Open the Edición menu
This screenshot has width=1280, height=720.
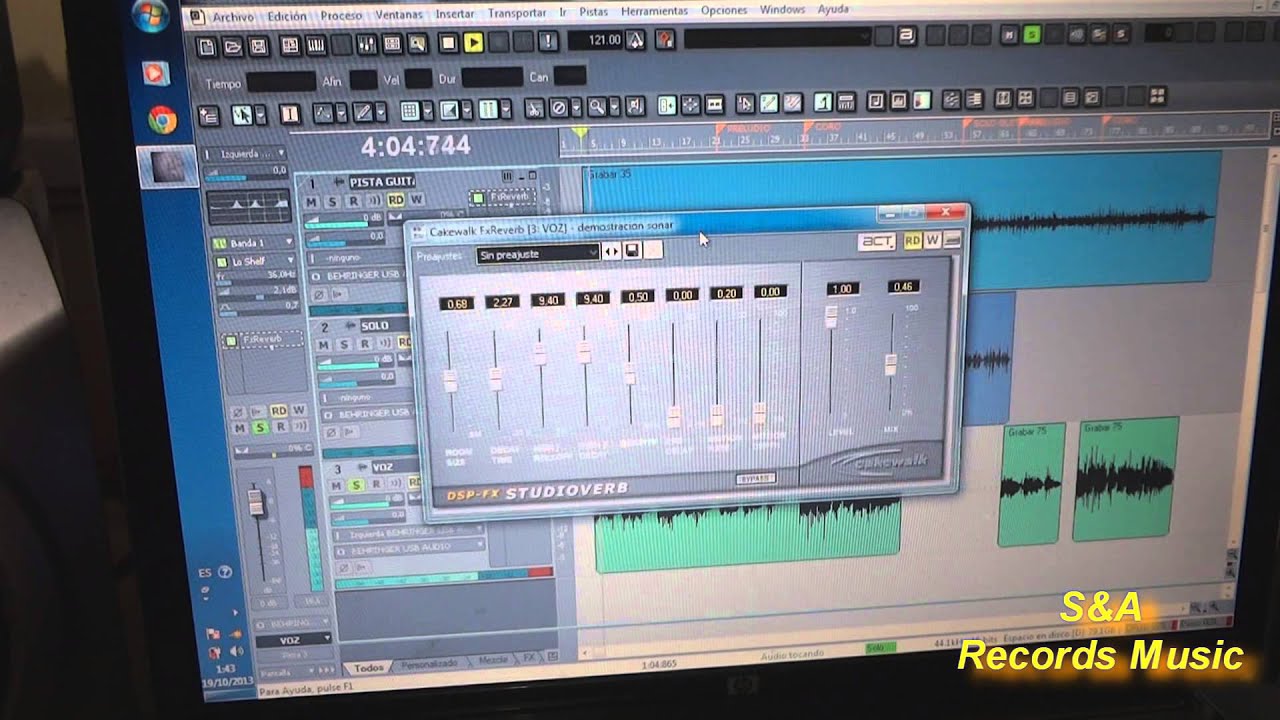point(287,16)
